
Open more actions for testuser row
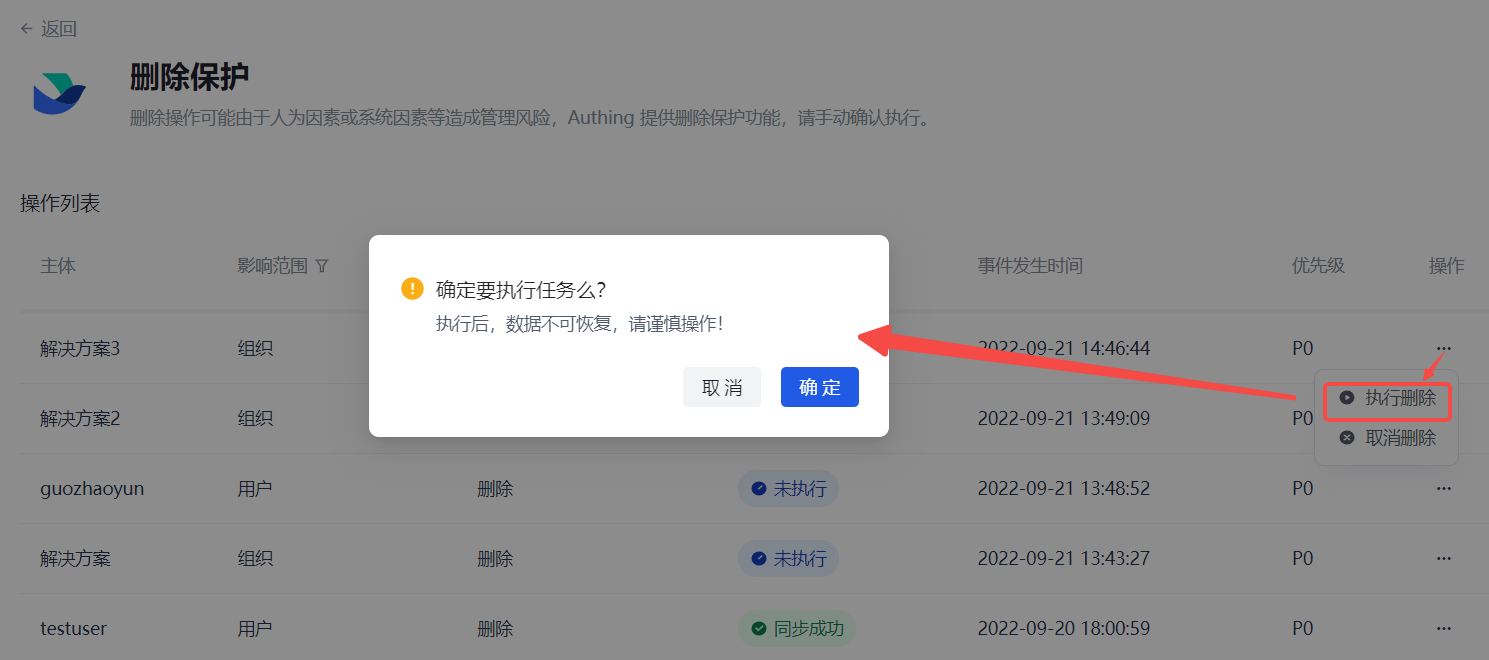click(x=1443, y=628)
